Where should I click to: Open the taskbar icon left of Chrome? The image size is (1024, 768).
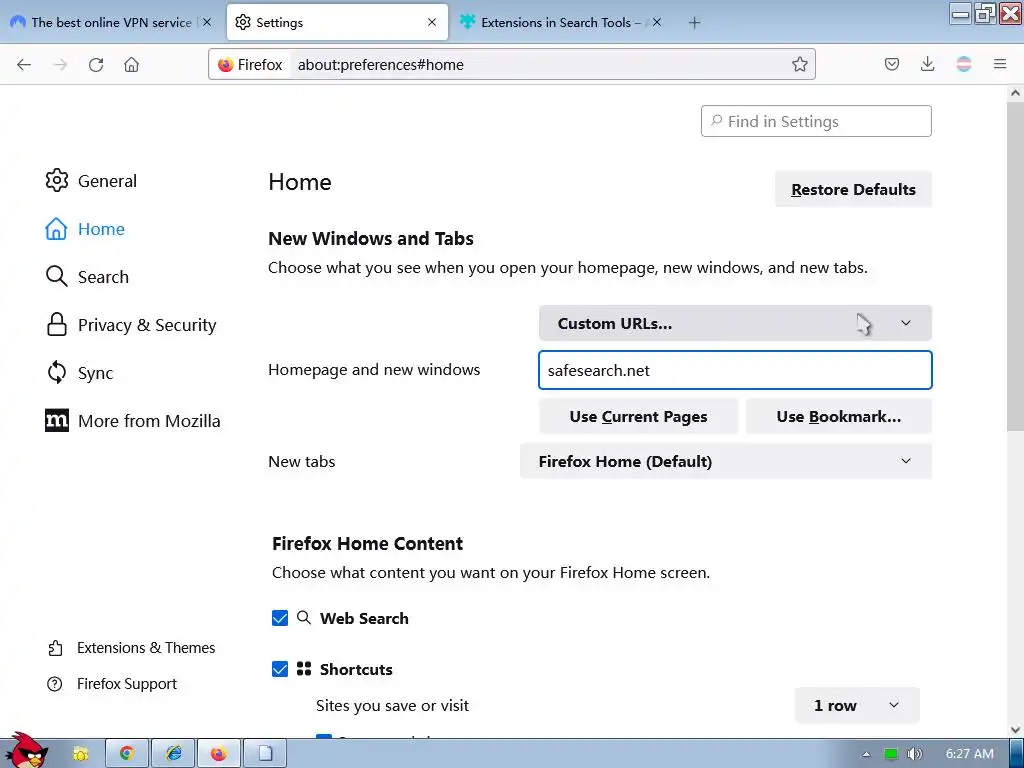(x=80, y=754)
